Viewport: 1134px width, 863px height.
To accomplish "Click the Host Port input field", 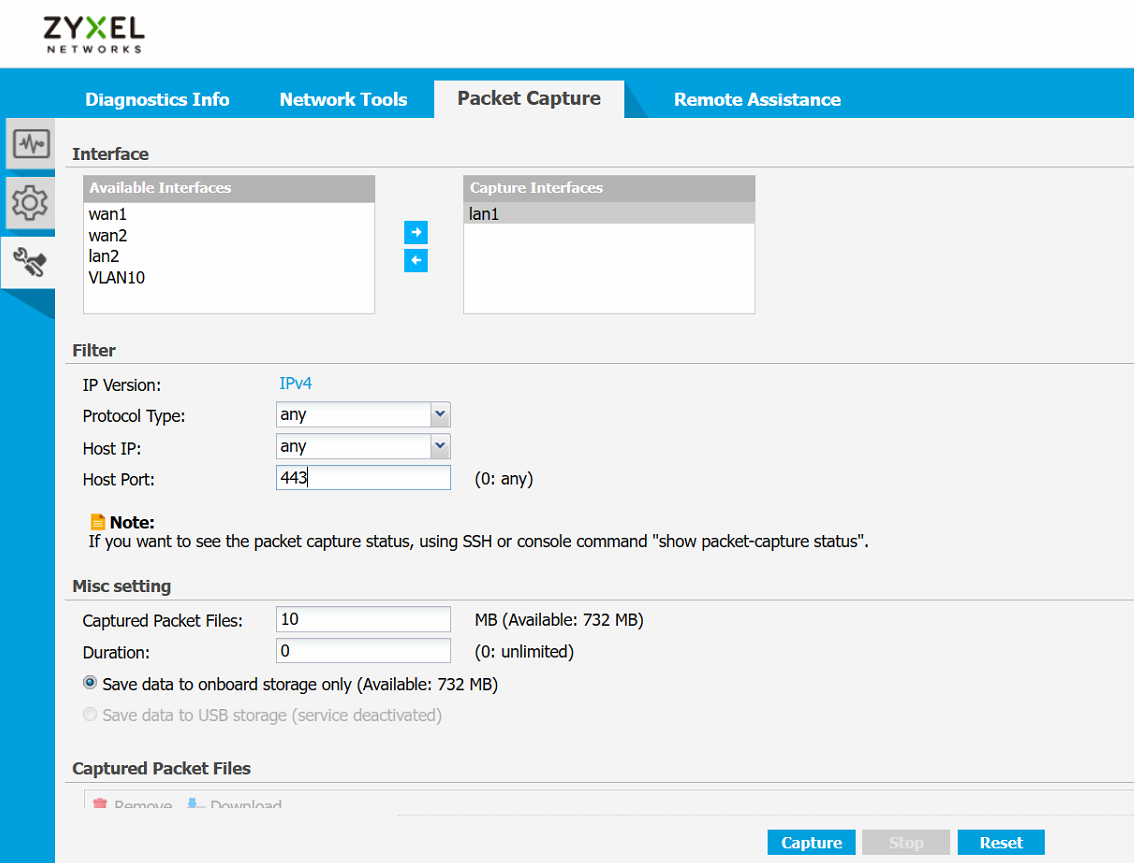I will click(363, 479).
